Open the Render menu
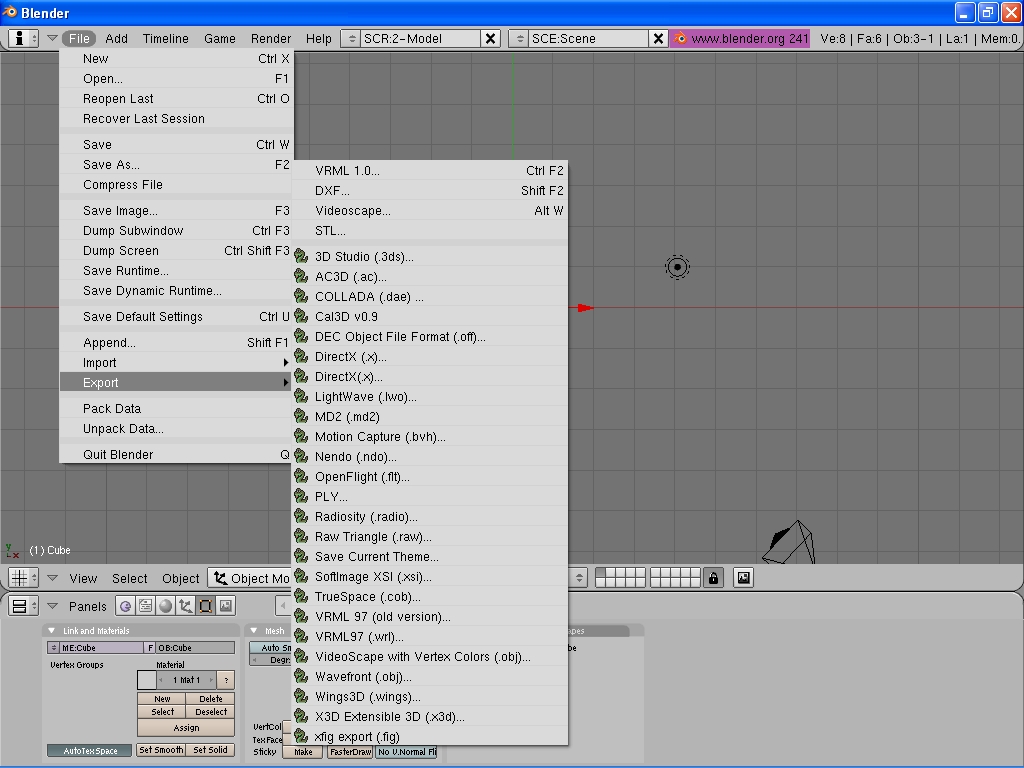Image resolution: width=1024 pixels, height=768 pixels. [270, 39]
